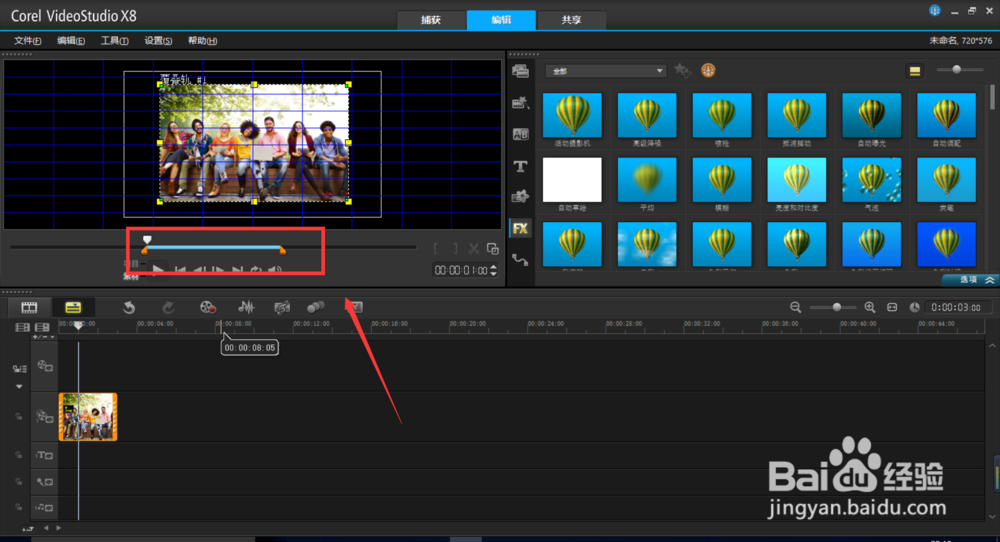Toggle the title track button
The image size is (1000, 542).
pos(45,455)
